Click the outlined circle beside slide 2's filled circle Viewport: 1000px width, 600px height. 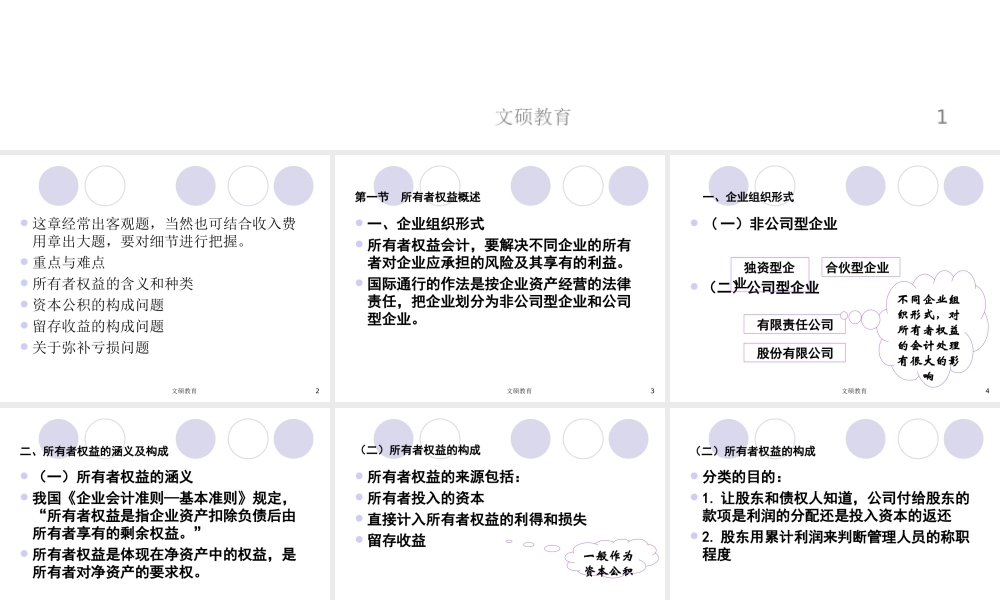click(x=104, y=185)
